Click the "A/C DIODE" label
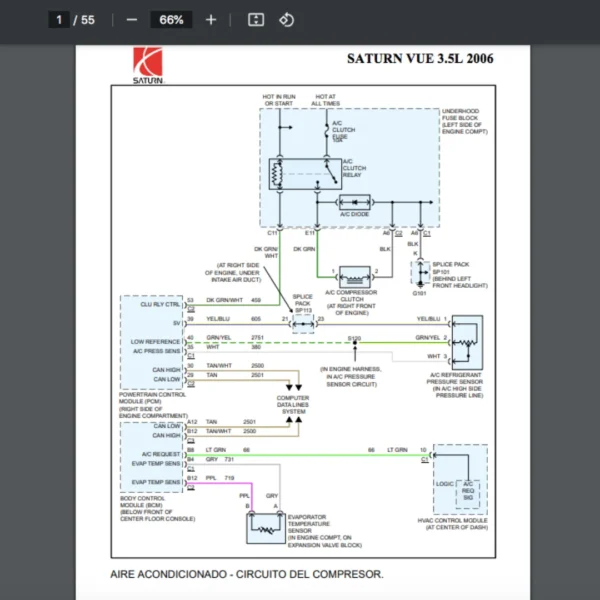This screenshot has width=600, height=600. [355, 214]
